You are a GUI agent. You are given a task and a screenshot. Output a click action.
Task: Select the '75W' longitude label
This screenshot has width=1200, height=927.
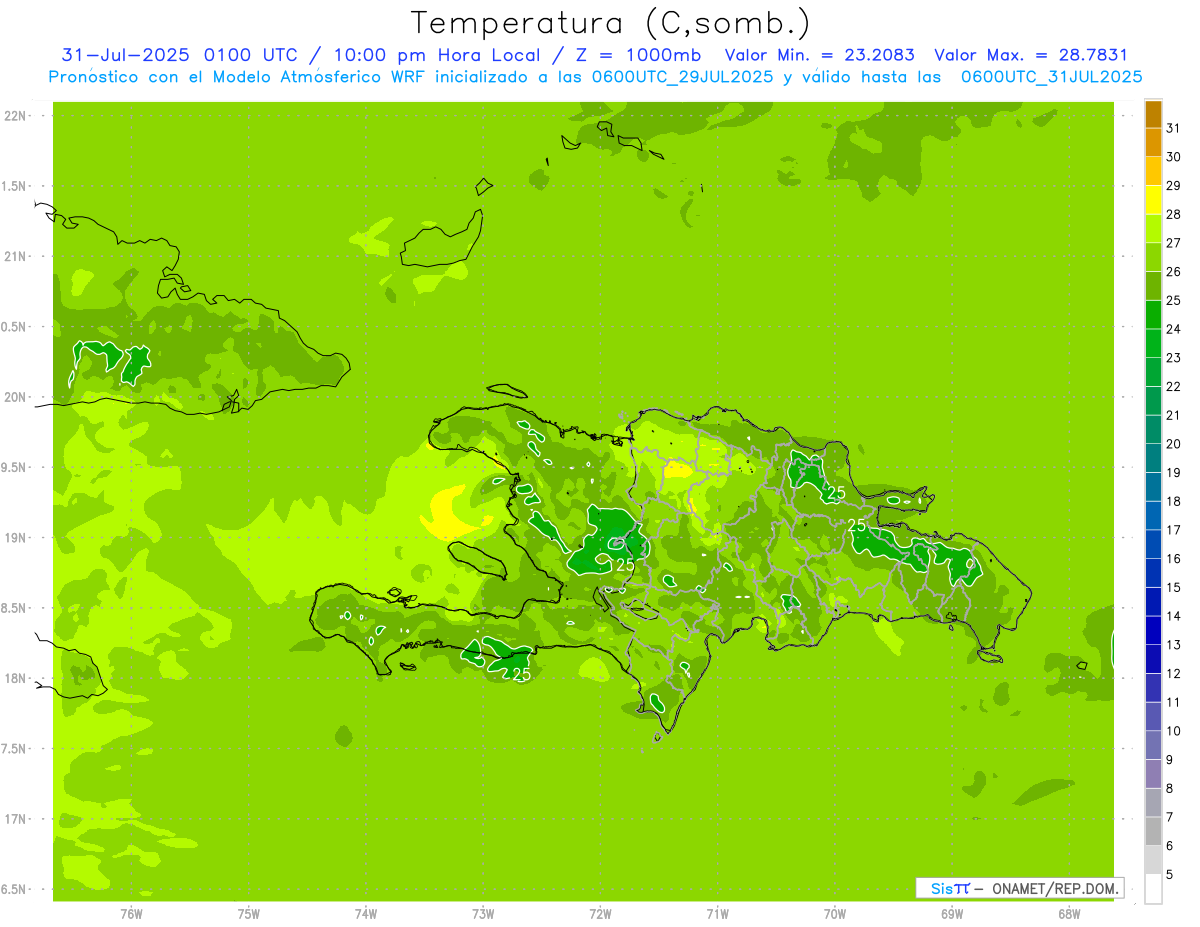click(x=249, y=913)
